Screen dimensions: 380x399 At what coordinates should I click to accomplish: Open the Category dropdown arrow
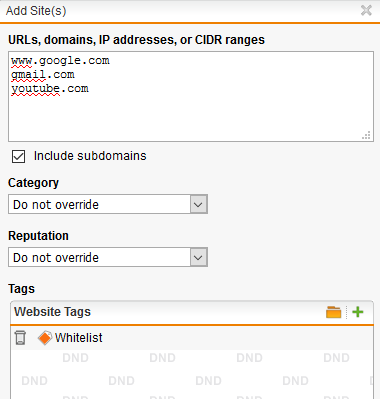(x=199, y=204)
